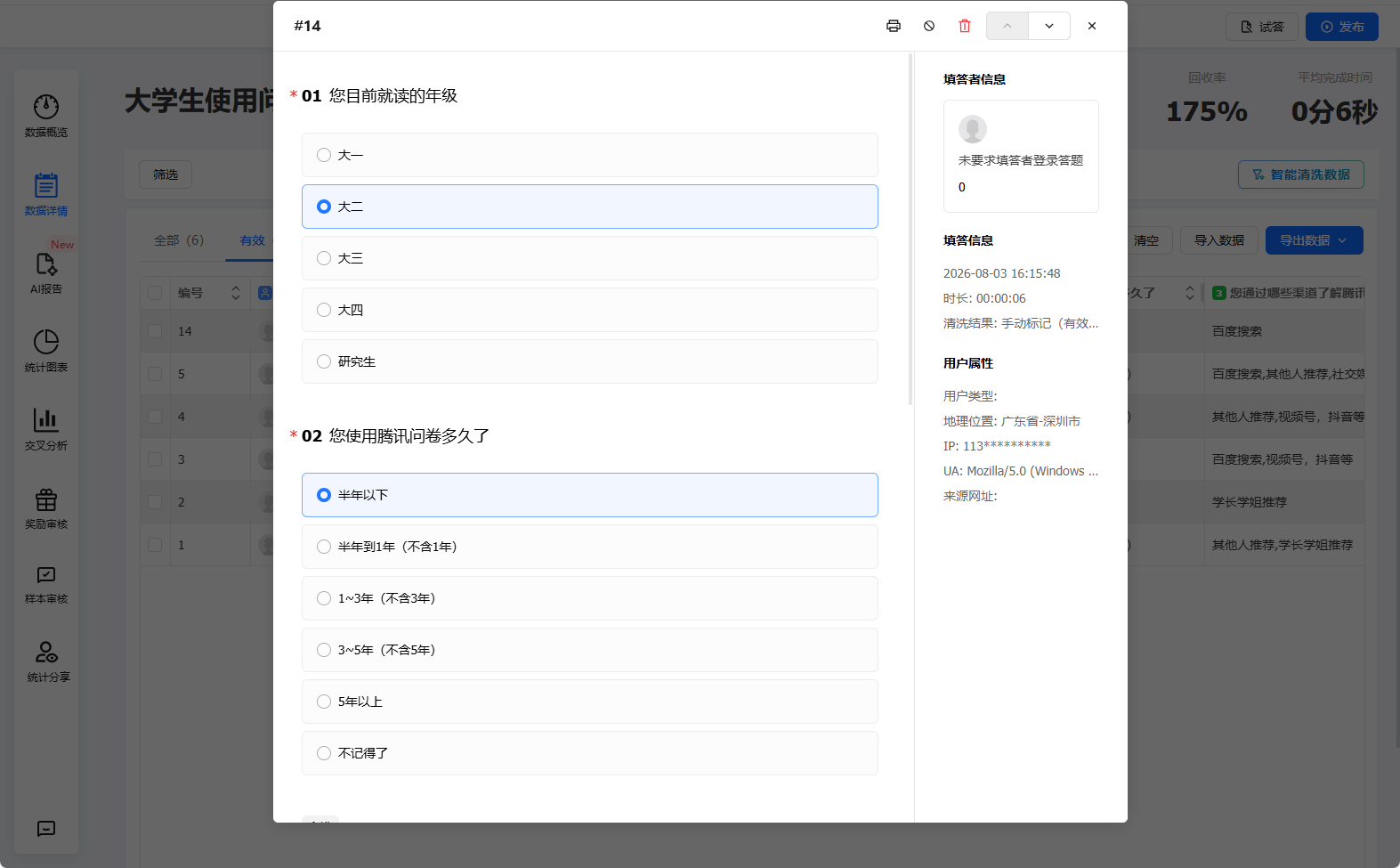Open AI报告 in the left sidebar
The width and height of the screenshot is (1400, 868).
pyautogui.click(x=46, y=272)
